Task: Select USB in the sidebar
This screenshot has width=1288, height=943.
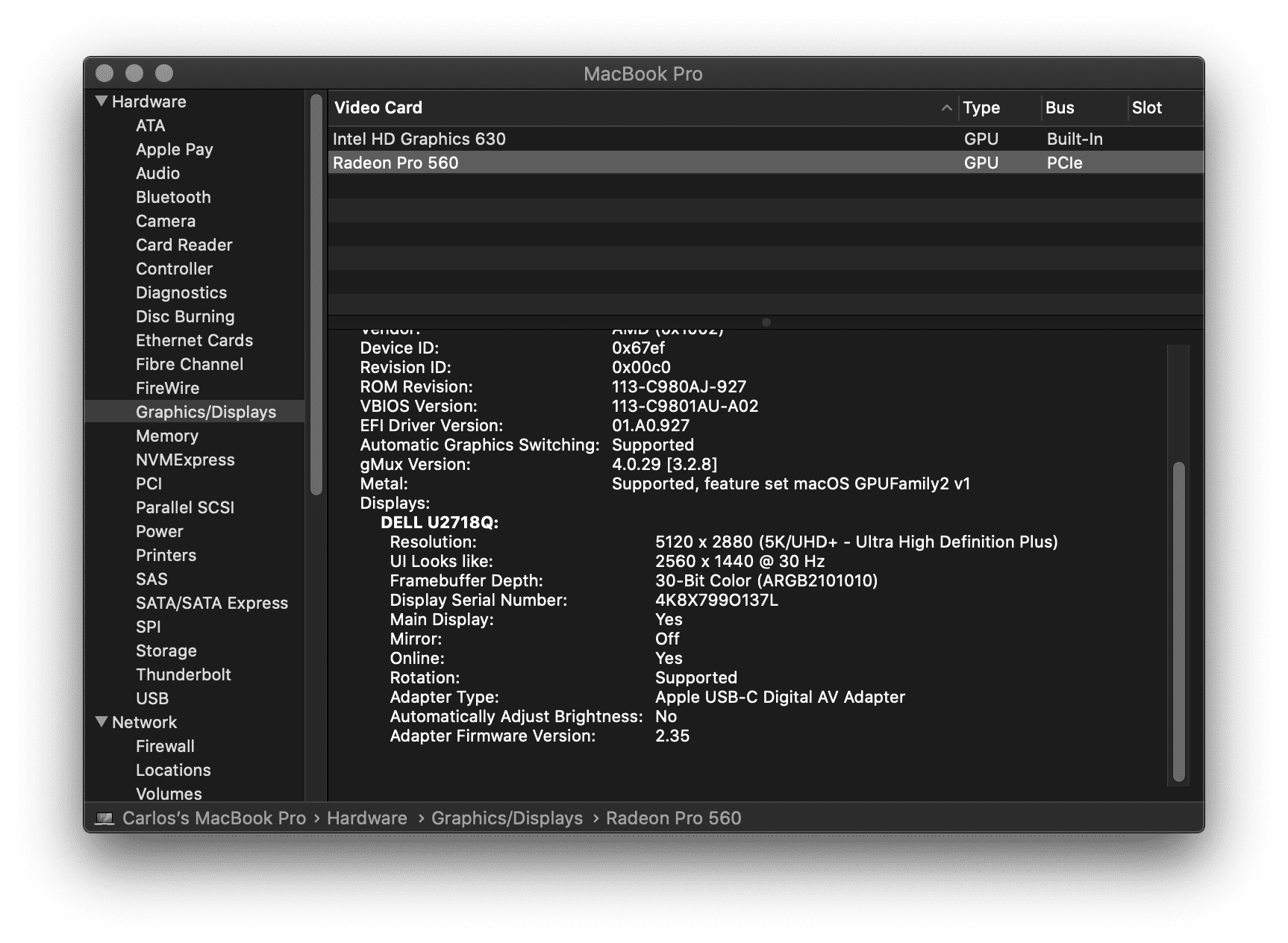Action: (153, 698)
